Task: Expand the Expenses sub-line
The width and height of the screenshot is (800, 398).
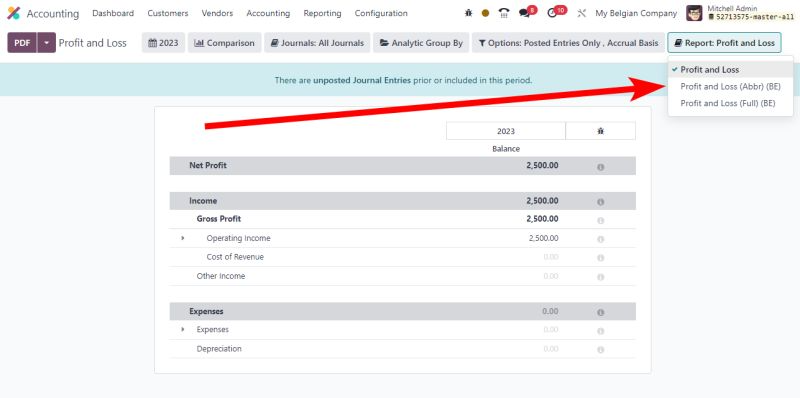Action: (183, 330)
